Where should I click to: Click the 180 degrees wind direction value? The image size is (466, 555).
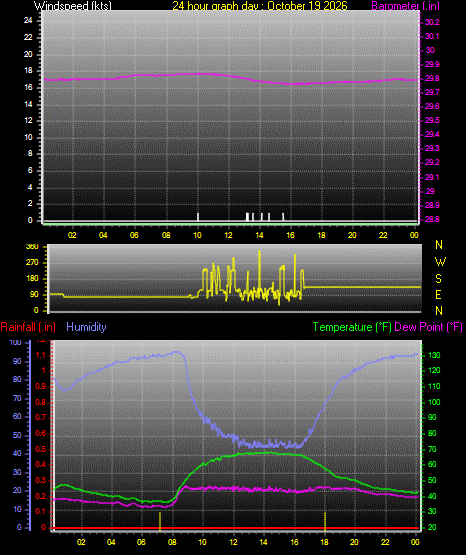(x=32, y=279)
